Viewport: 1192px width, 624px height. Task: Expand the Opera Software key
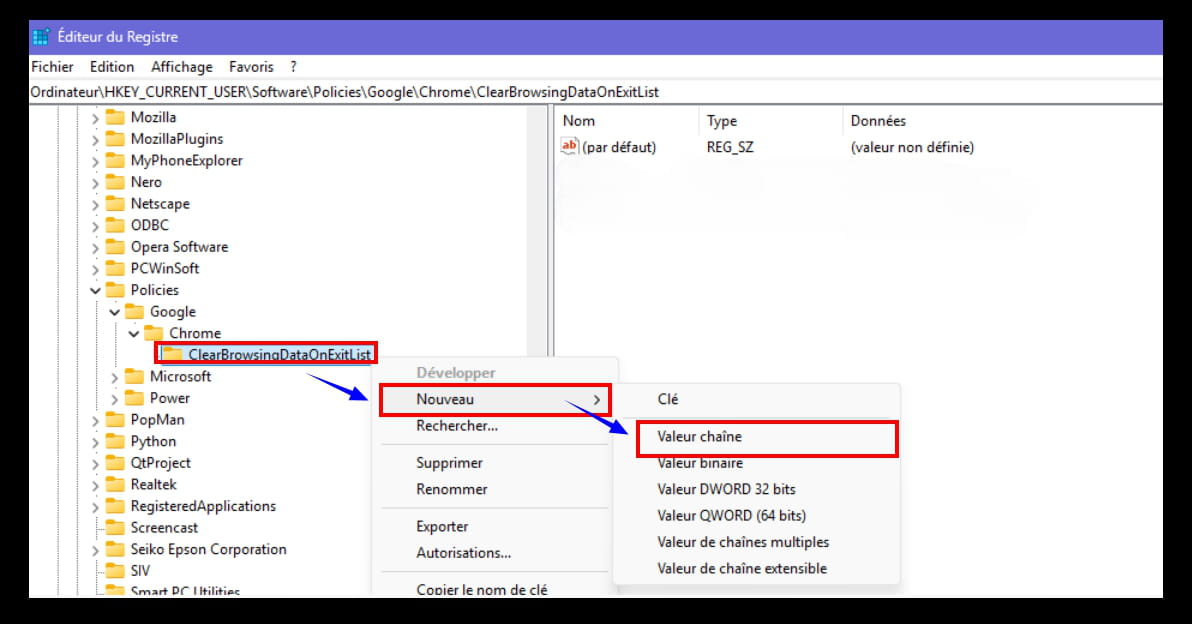point(95,248)
